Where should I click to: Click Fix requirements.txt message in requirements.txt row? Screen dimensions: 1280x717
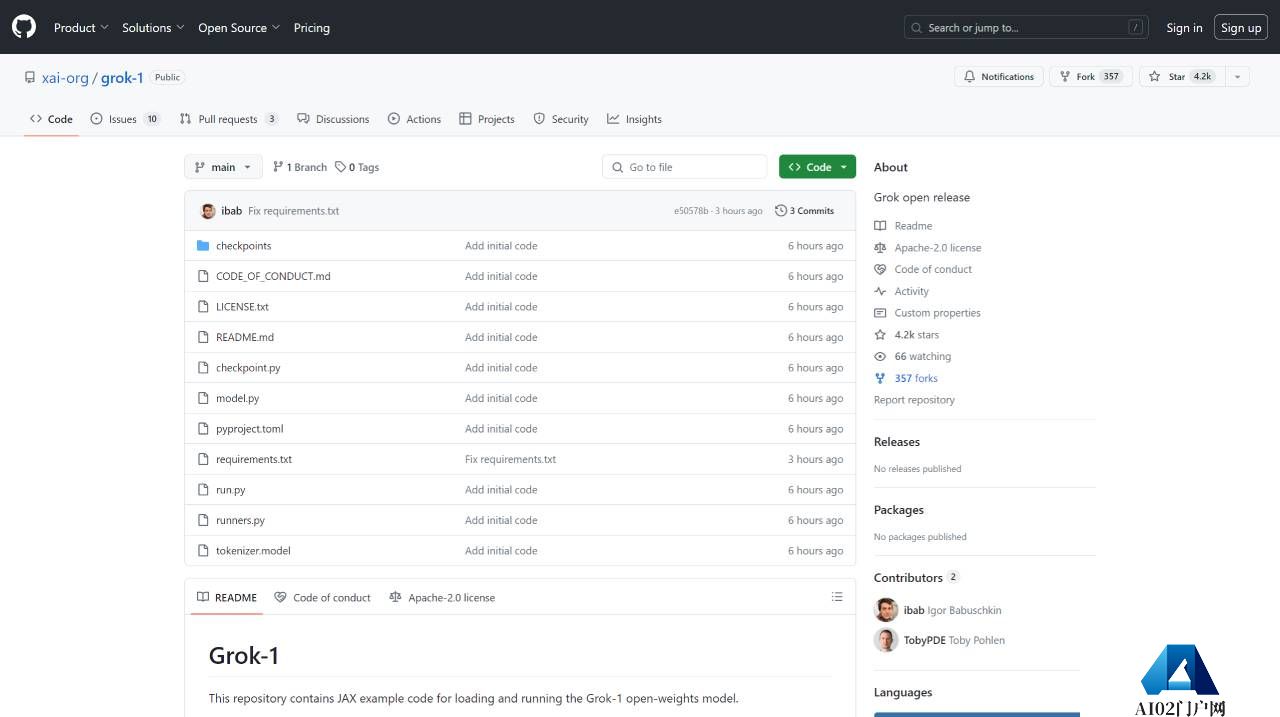click(510, 459)
